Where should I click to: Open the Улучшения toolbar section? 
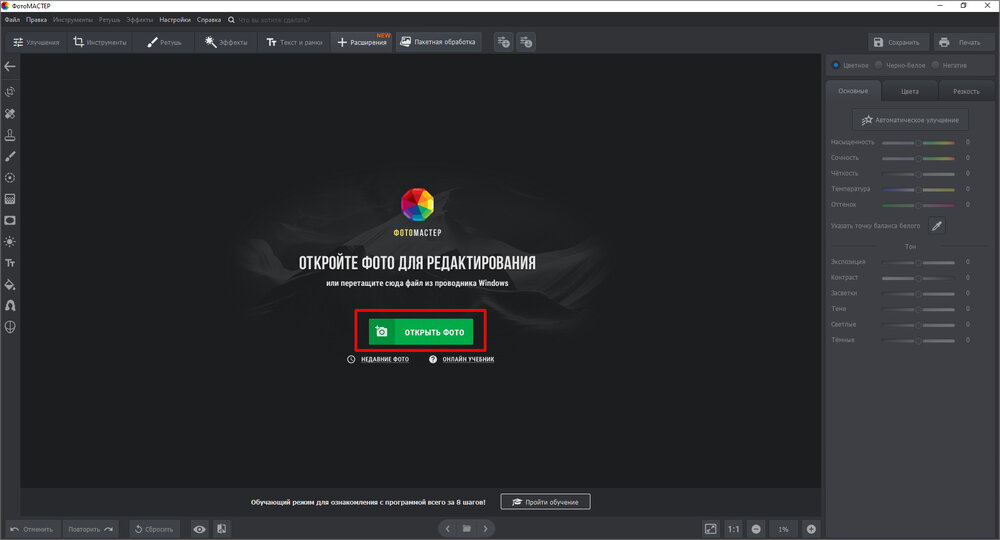[x=36, y=42]
